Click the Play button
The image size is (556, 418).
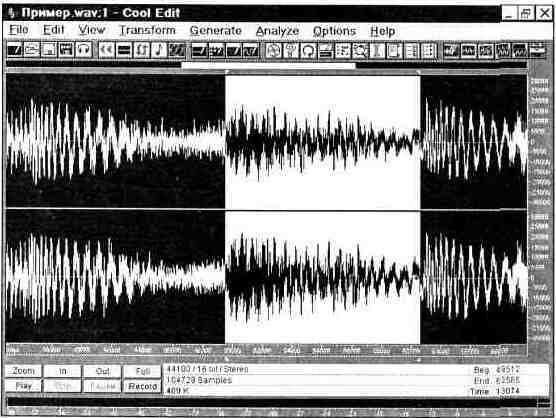23,386
